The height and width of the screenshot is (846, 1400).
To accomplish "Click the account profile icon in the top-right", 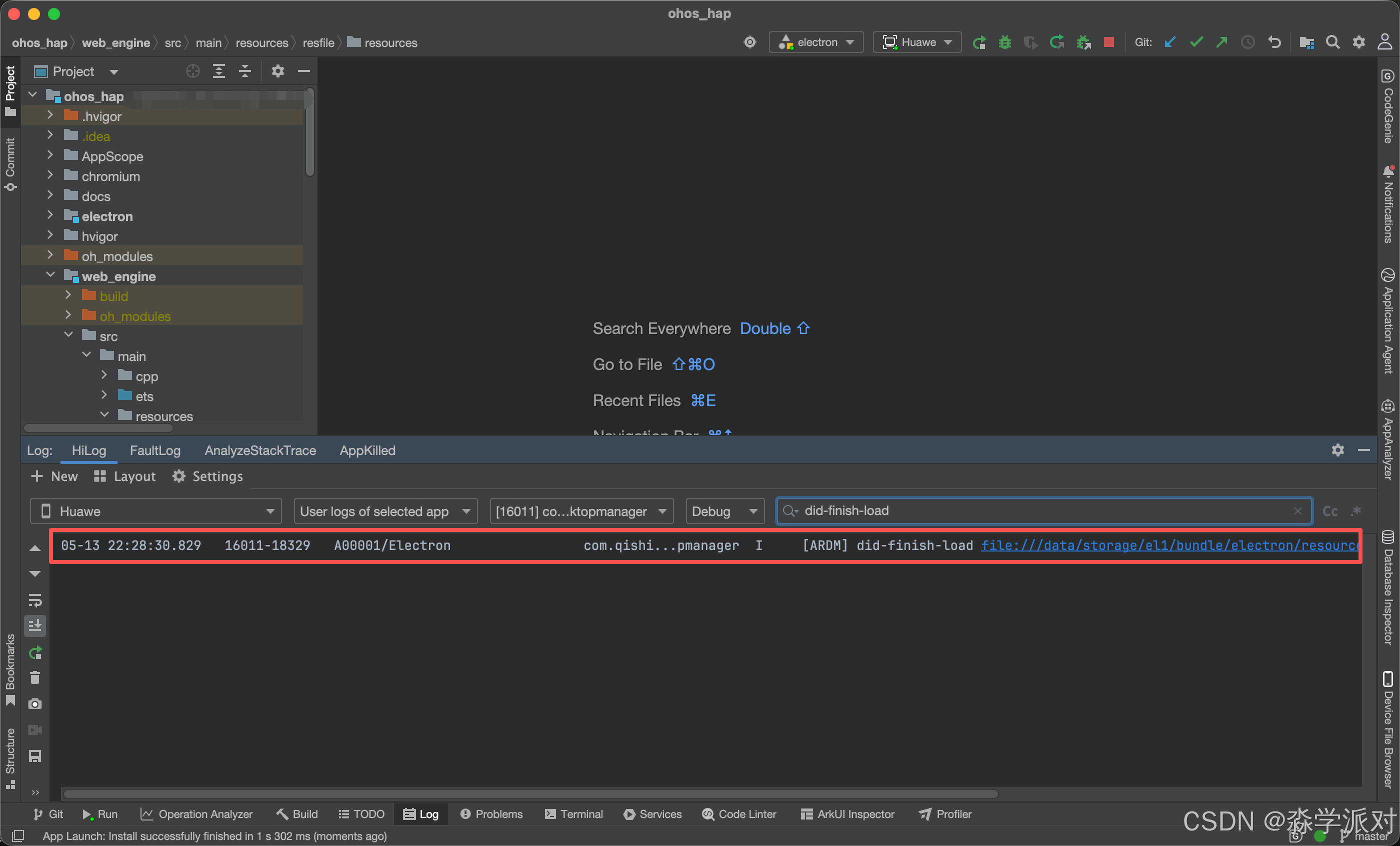I will [x=1384, y=41].
